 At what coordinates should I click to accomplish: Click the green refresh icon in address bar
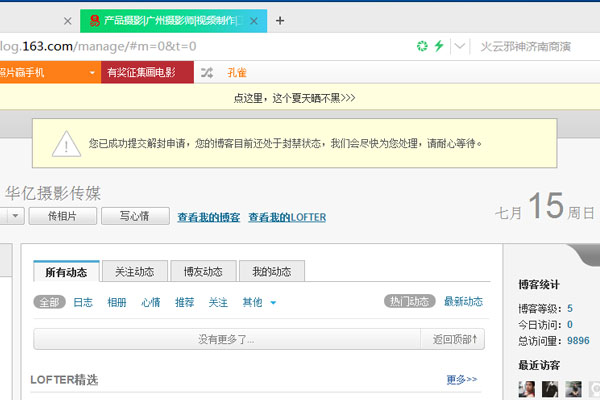pos(422,46)
